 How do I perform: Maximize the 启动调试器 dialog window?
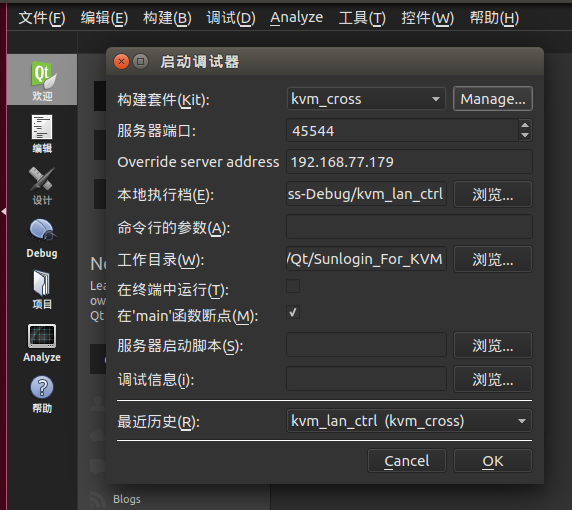[x=140, y=61]
